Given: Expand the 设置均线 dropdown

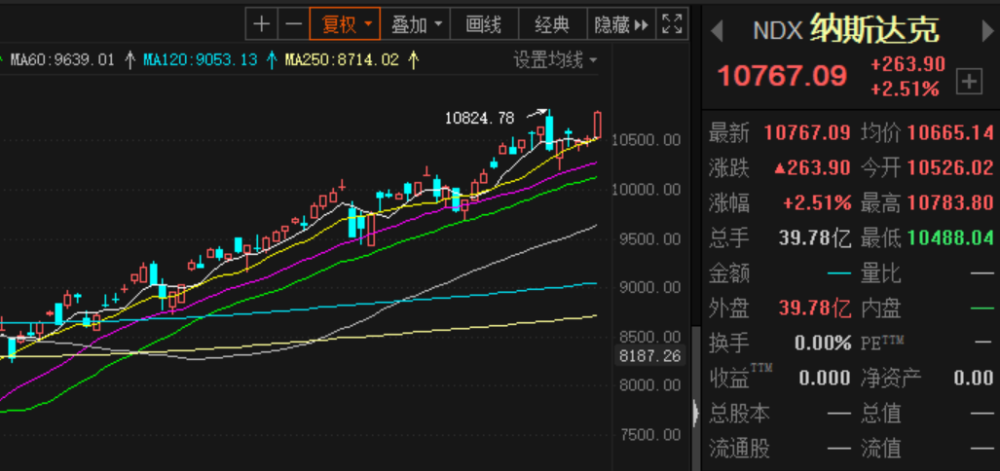Looking at the screenshot, I should coord(555,61).
